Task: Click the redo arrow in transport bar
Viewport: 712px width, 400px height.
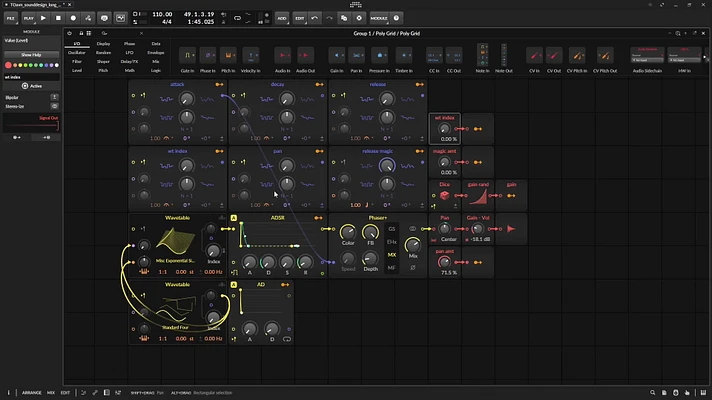Action: point(329,18)
